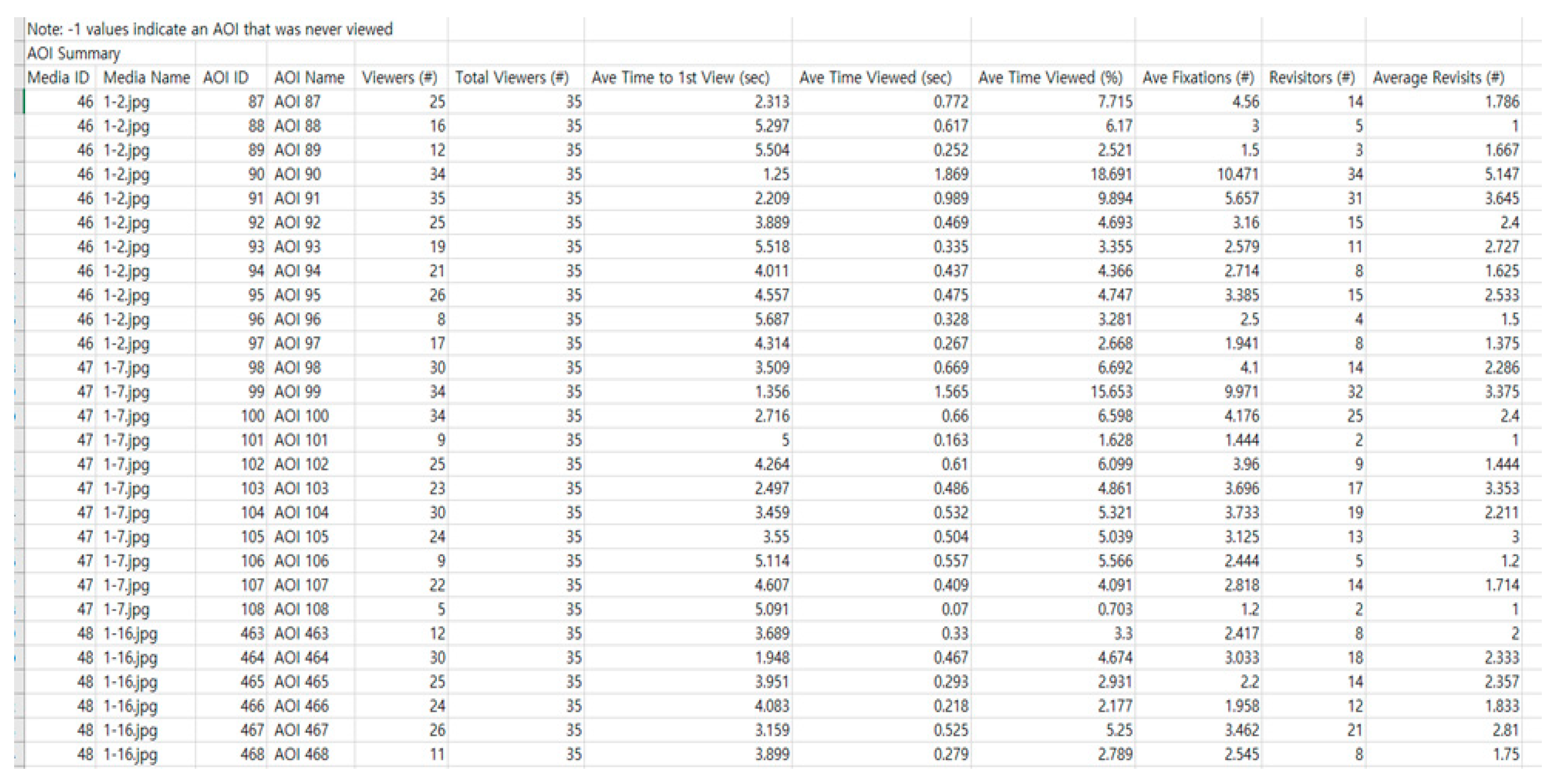Select the Revisitors (#) header cell
This screenshot has width=1558, height=784.
(1312, 77)
